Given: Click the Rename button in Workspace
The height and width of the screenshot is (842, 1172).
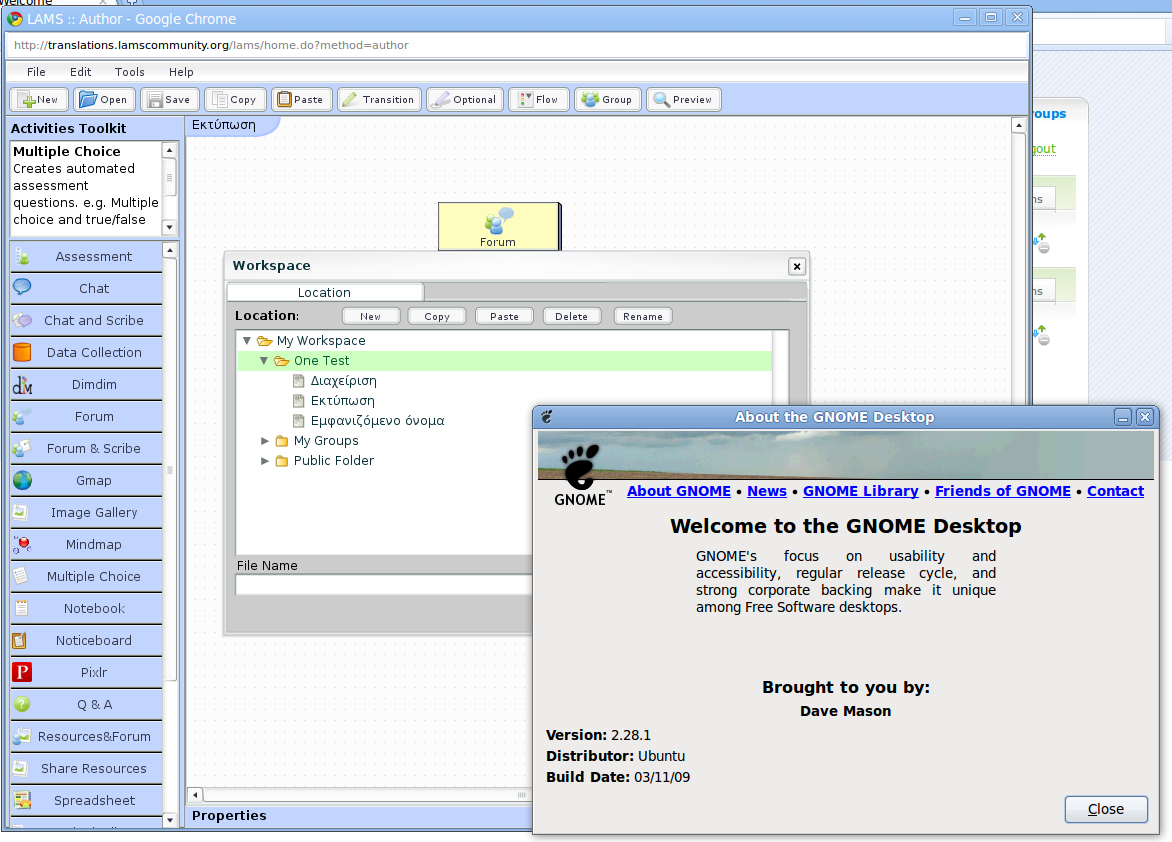Looking at the screenshot, I should coord(642,316).
